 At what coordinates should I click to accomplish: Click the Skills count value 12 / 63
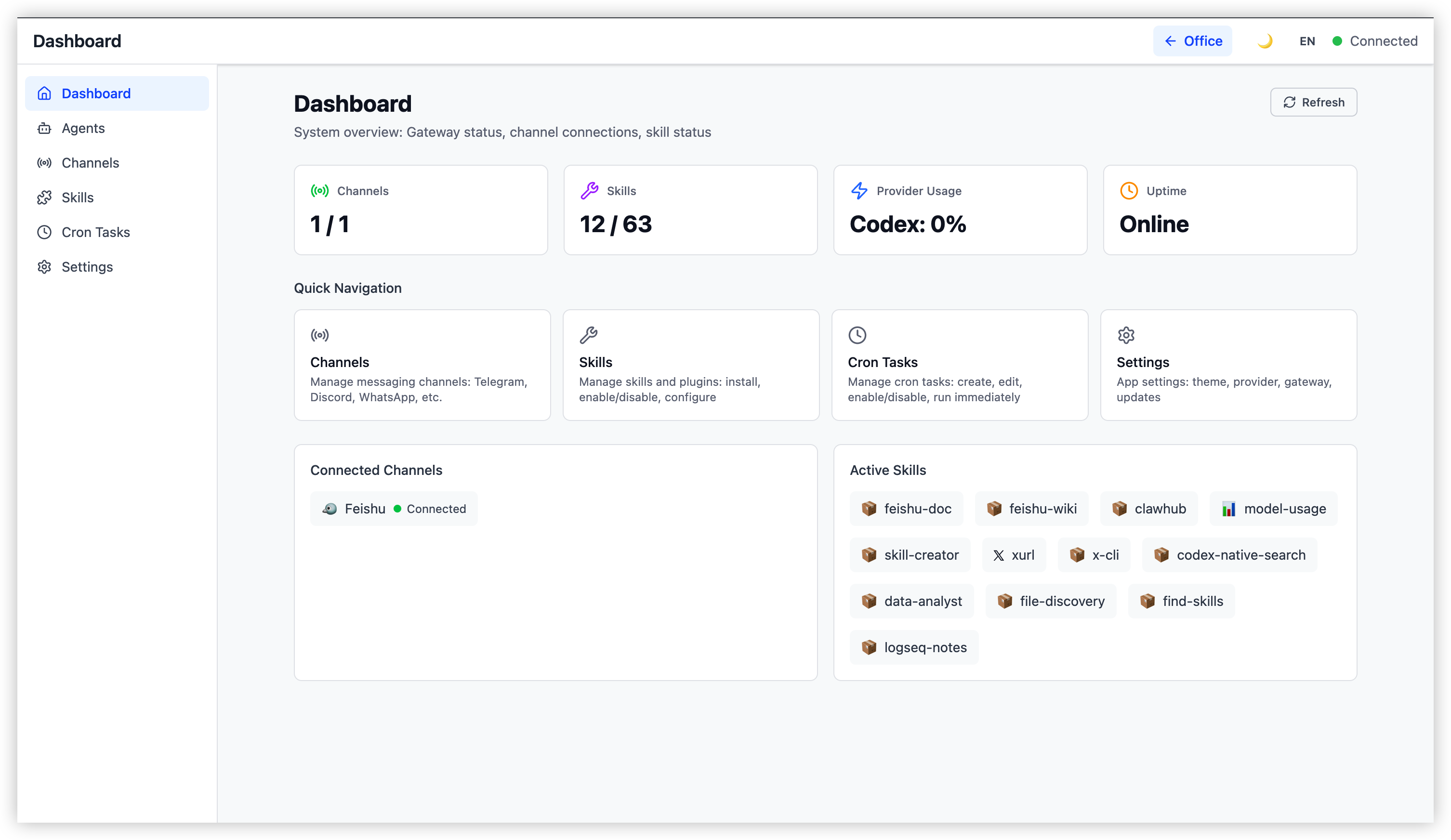click(616, 224)
